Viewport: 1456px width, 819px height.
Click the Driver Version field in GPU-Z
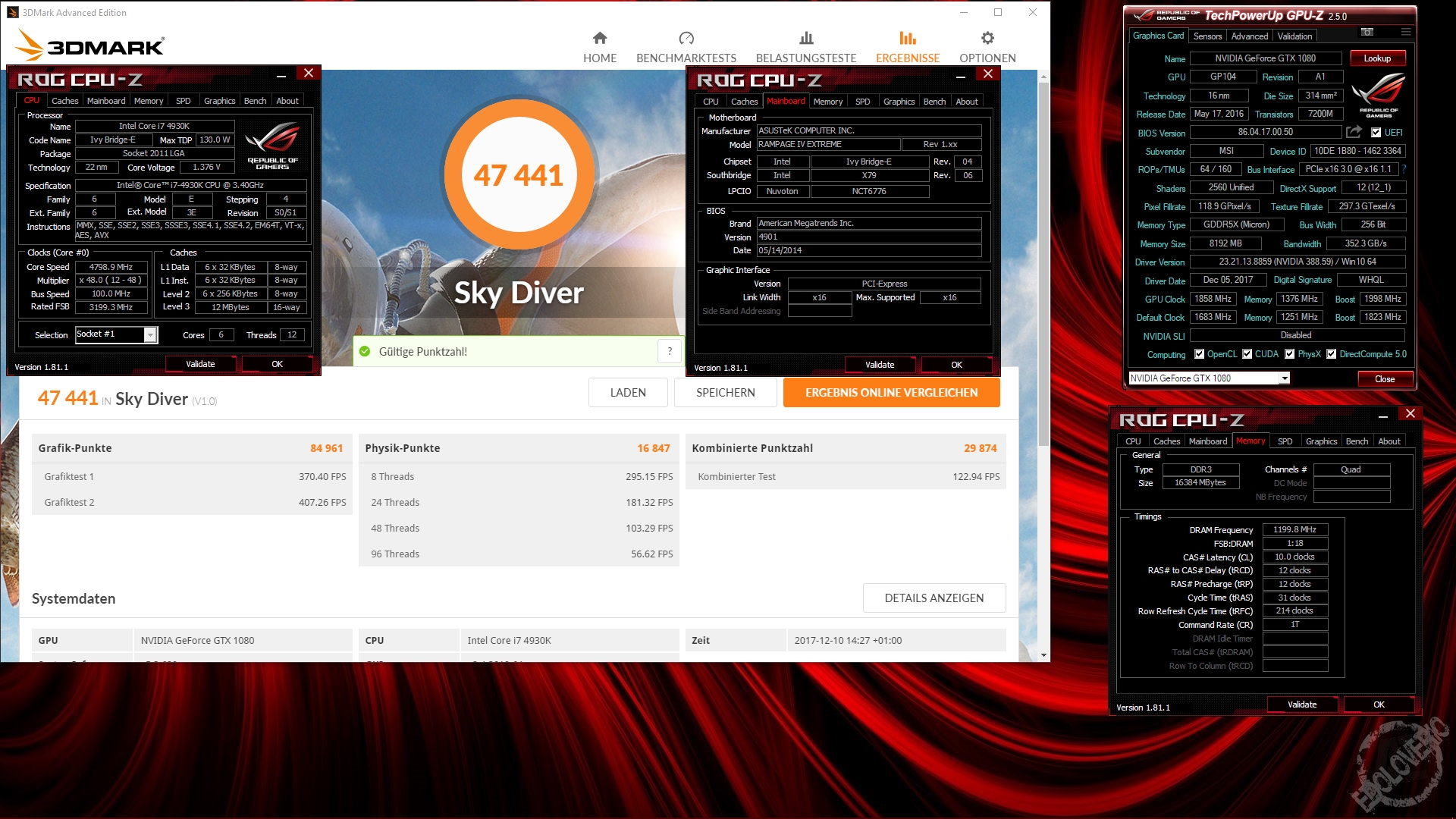coord(1298,262)
